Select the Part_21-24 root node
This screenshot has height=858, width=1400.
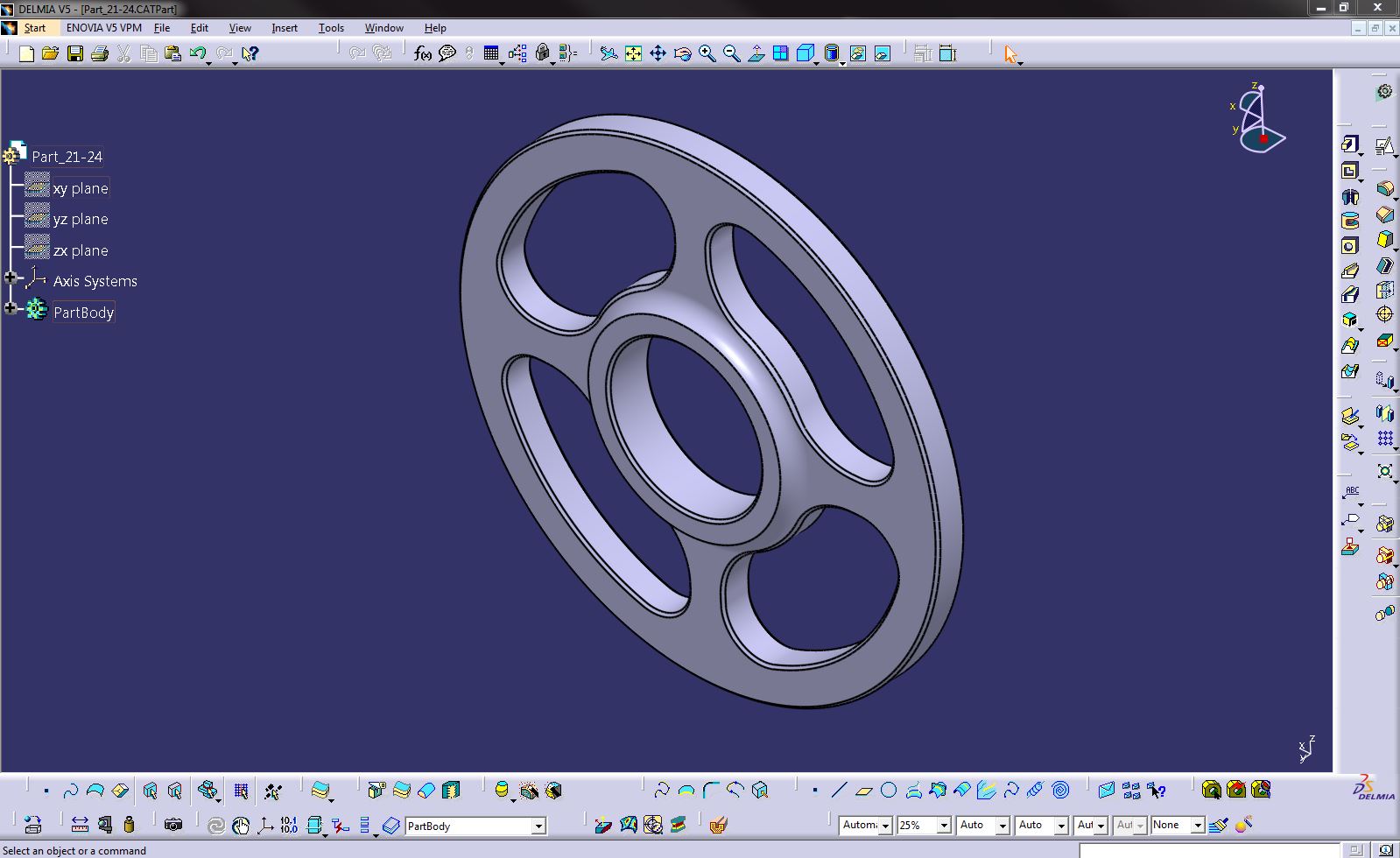point(67,157)
